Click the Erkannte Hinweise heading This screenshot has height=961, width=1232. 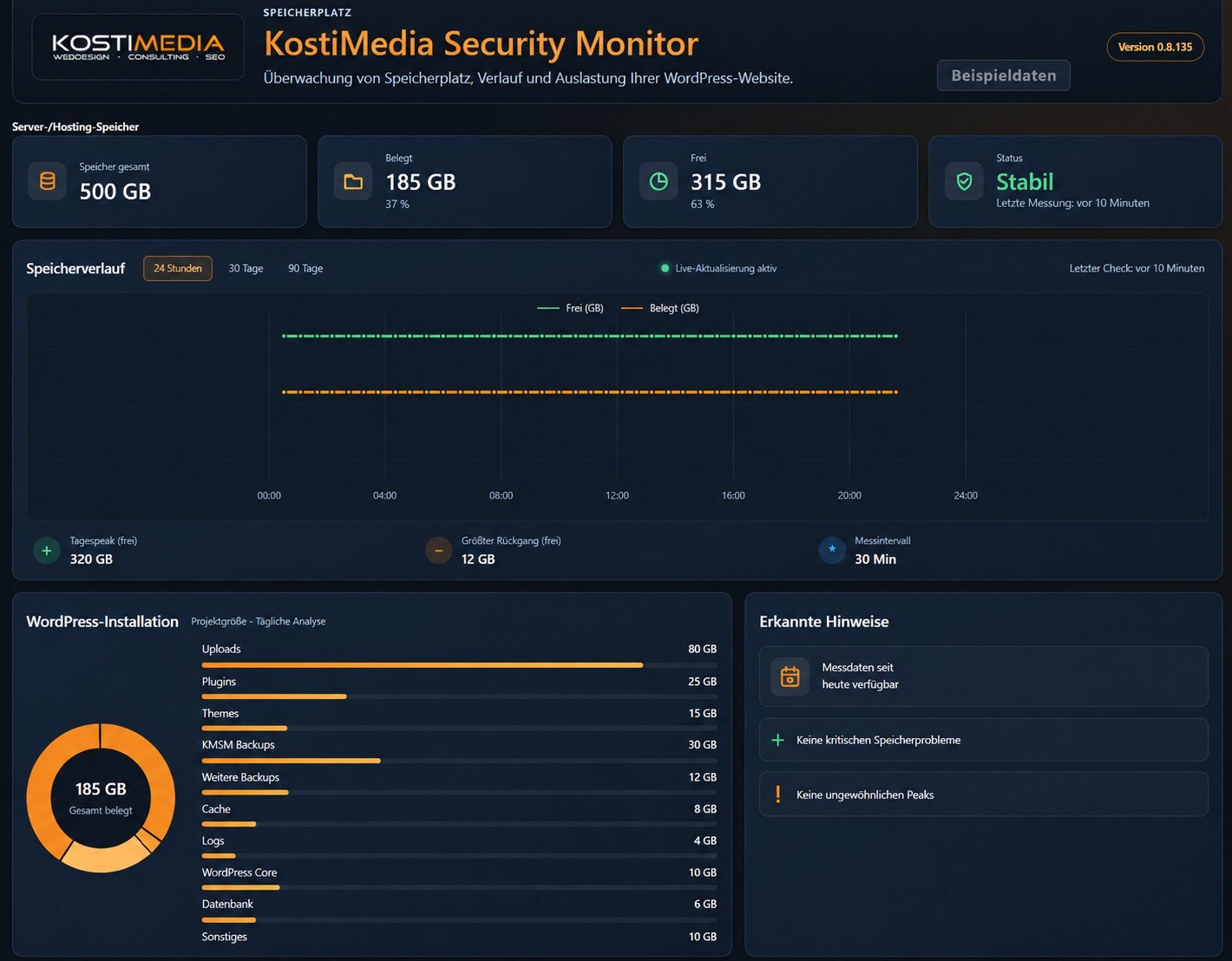(x=824, y=621)
